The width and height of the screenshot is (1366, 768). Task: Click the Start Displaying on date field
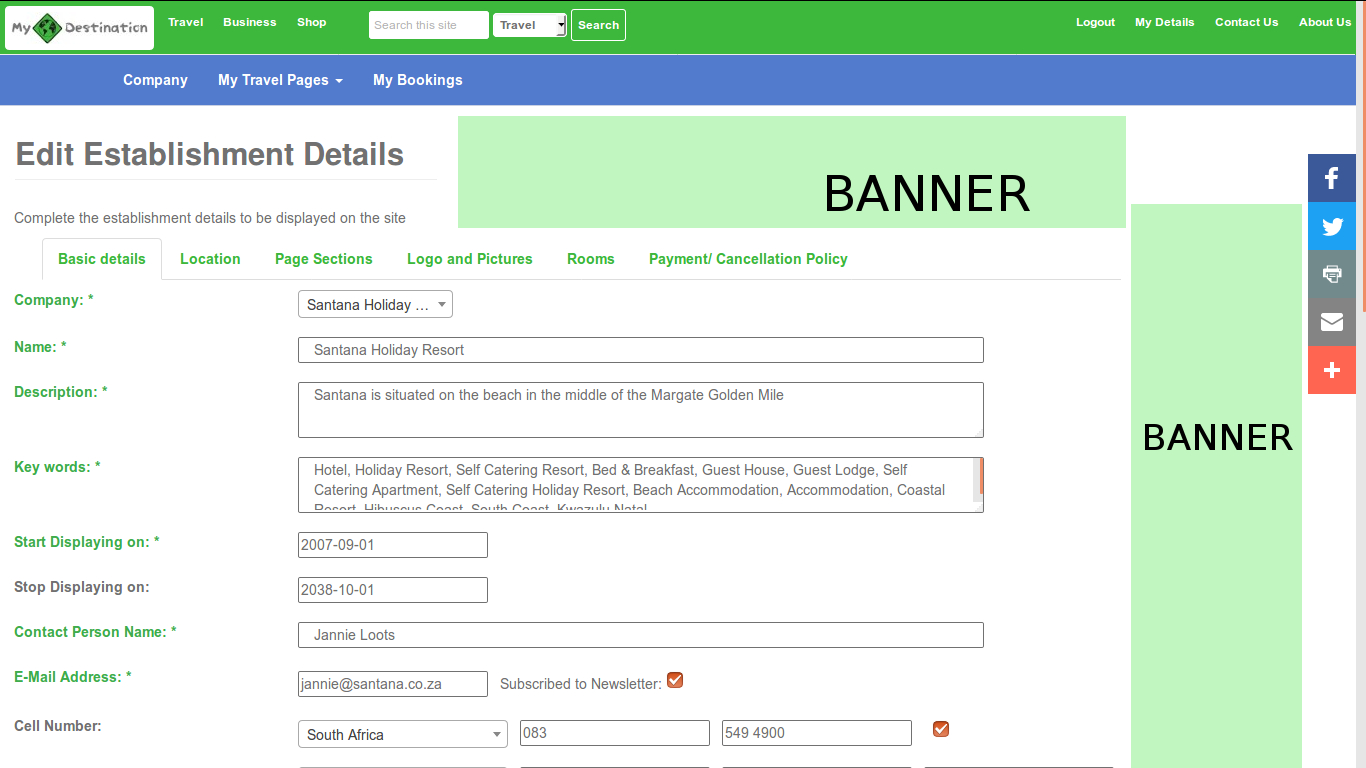point(393,545)
